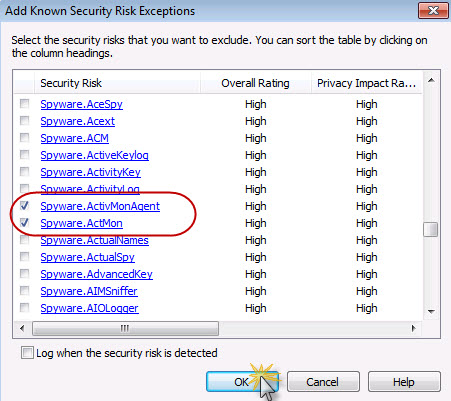The height and width of the screenshot is (401, 451).
Task: Click the vertical scrollbar up arrow
Action: (x=431, y=80)
